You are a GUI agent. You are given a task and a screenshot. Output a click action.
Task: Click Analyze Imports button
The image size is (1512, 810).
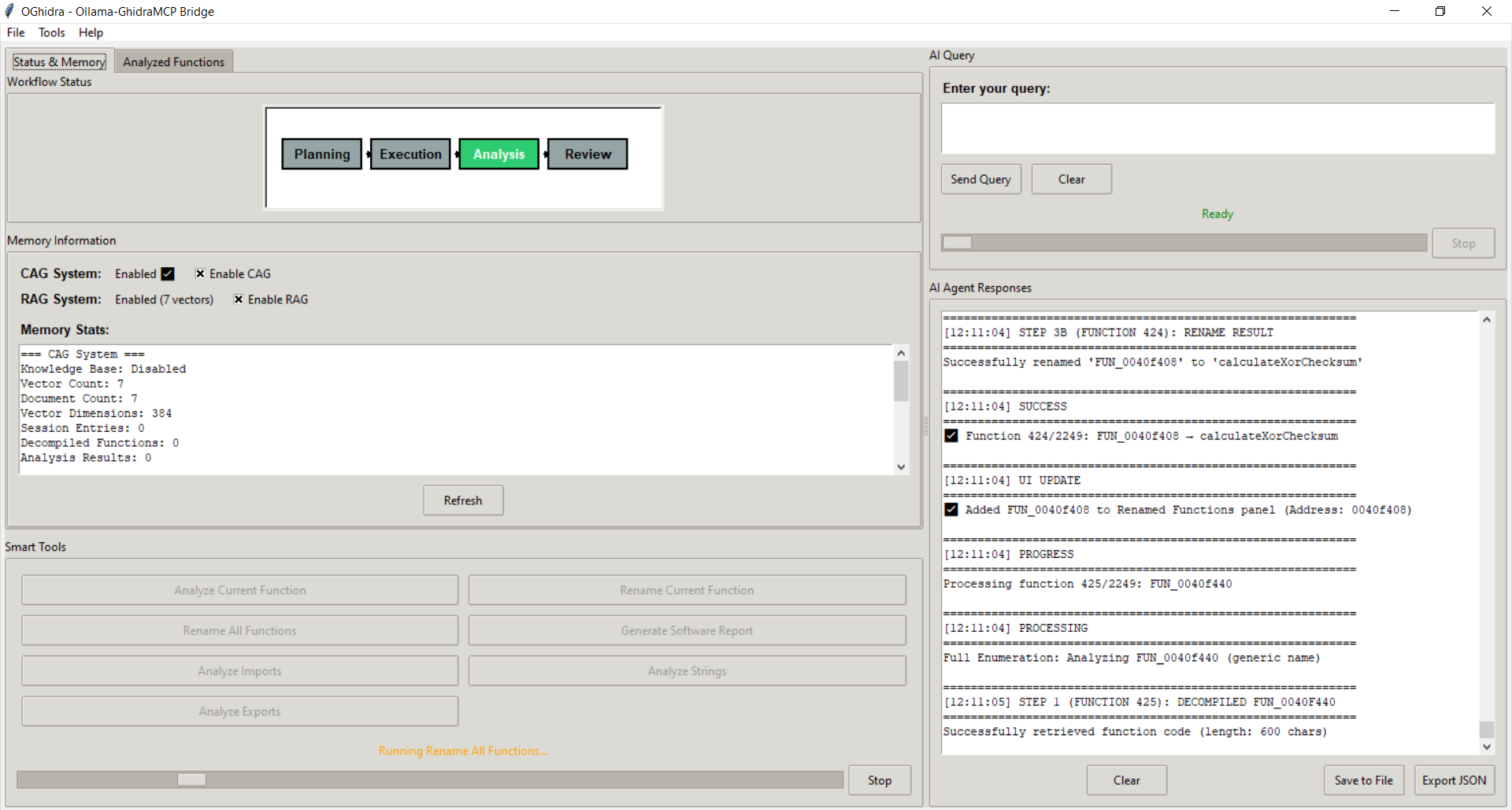[240, 671]
